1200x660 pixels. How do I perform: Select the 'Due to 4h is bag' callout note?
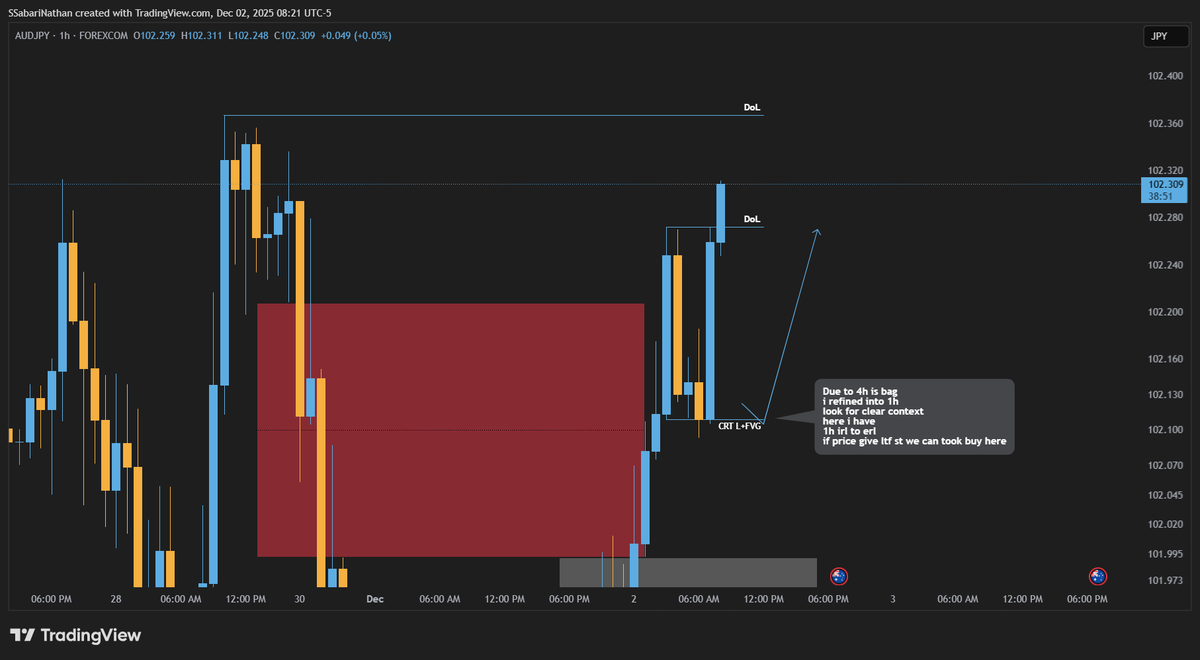pyautogui.click(x=914, y=417)
